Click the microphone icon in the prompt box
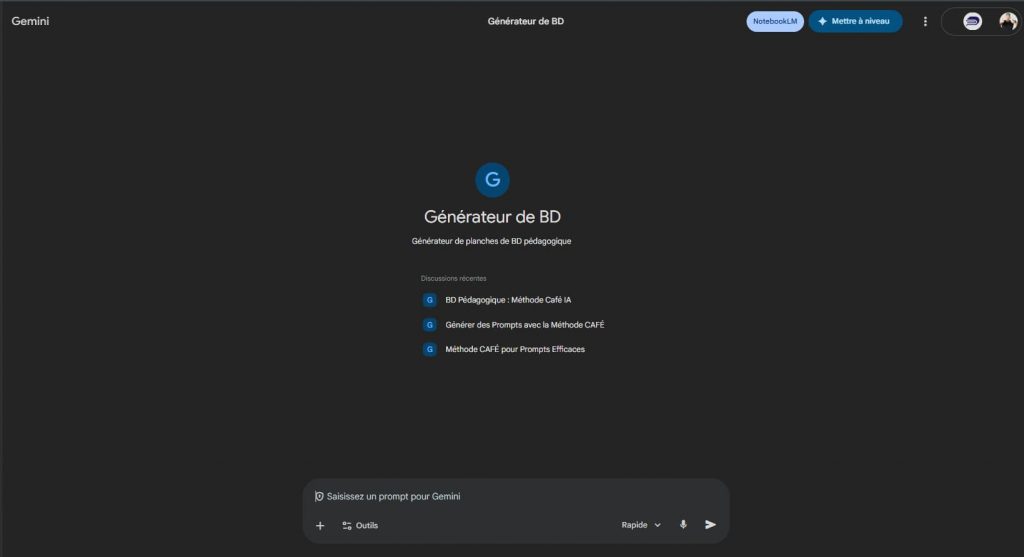This screenshot has width=1024, height=557. [684, 525]
